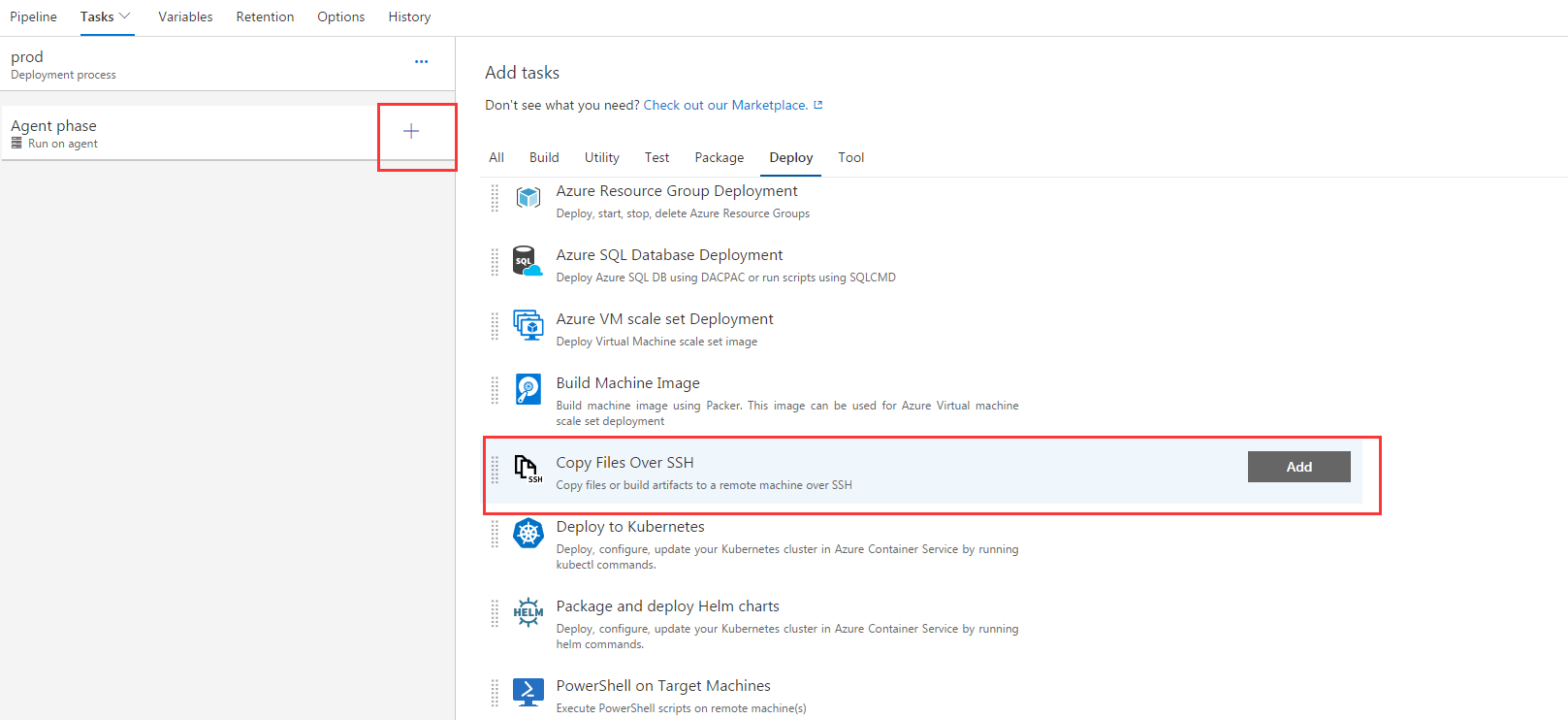Click the Copy Files Over SSH icon
The height and width of the screenshot is (720, 1568).
coord(528,469)
